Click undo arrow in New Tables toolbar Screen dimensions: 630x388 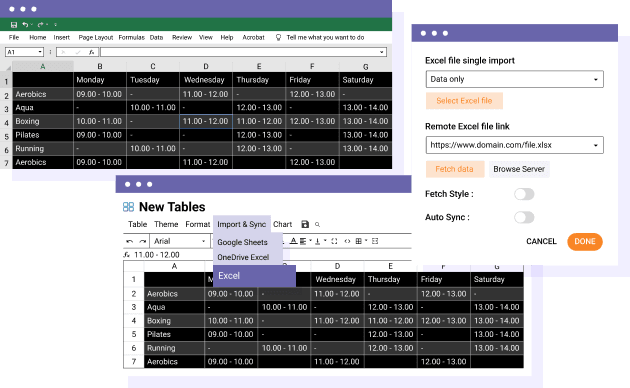coord(129,241)
